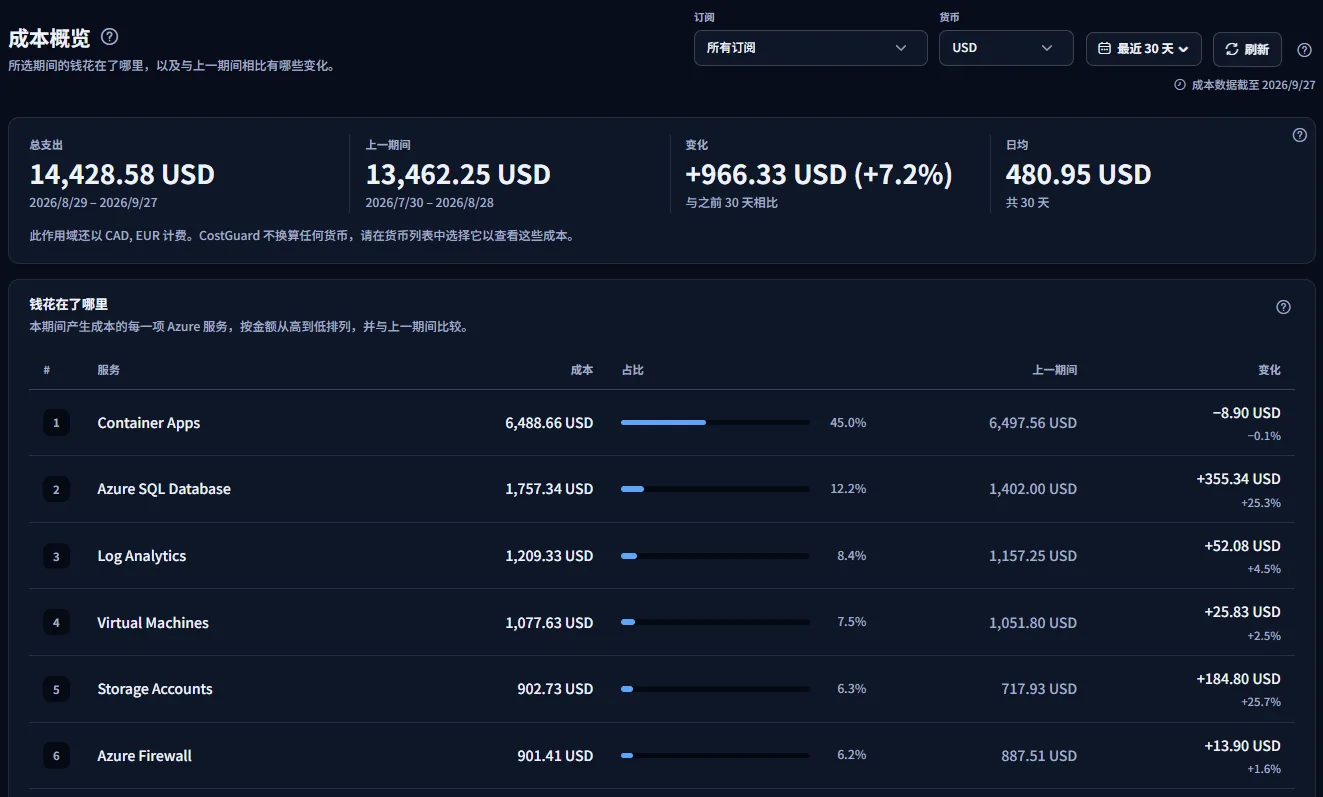Sort by the 成本 column header
Screen dimensions: 1323x797
581,370
